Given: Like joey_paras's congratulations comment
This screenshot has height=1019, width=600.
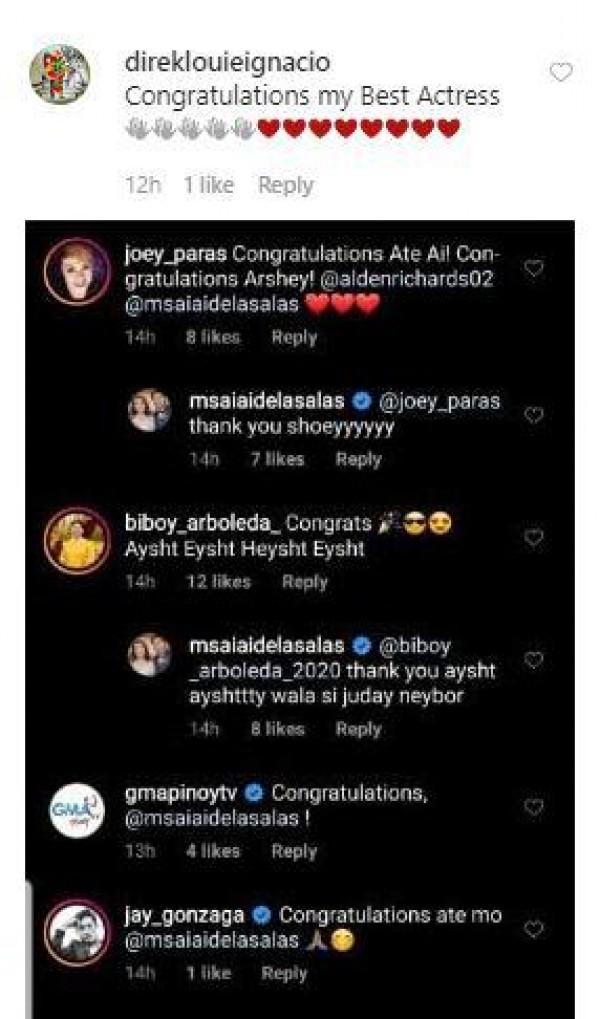Looking at the screenshot, I should 534,269.
